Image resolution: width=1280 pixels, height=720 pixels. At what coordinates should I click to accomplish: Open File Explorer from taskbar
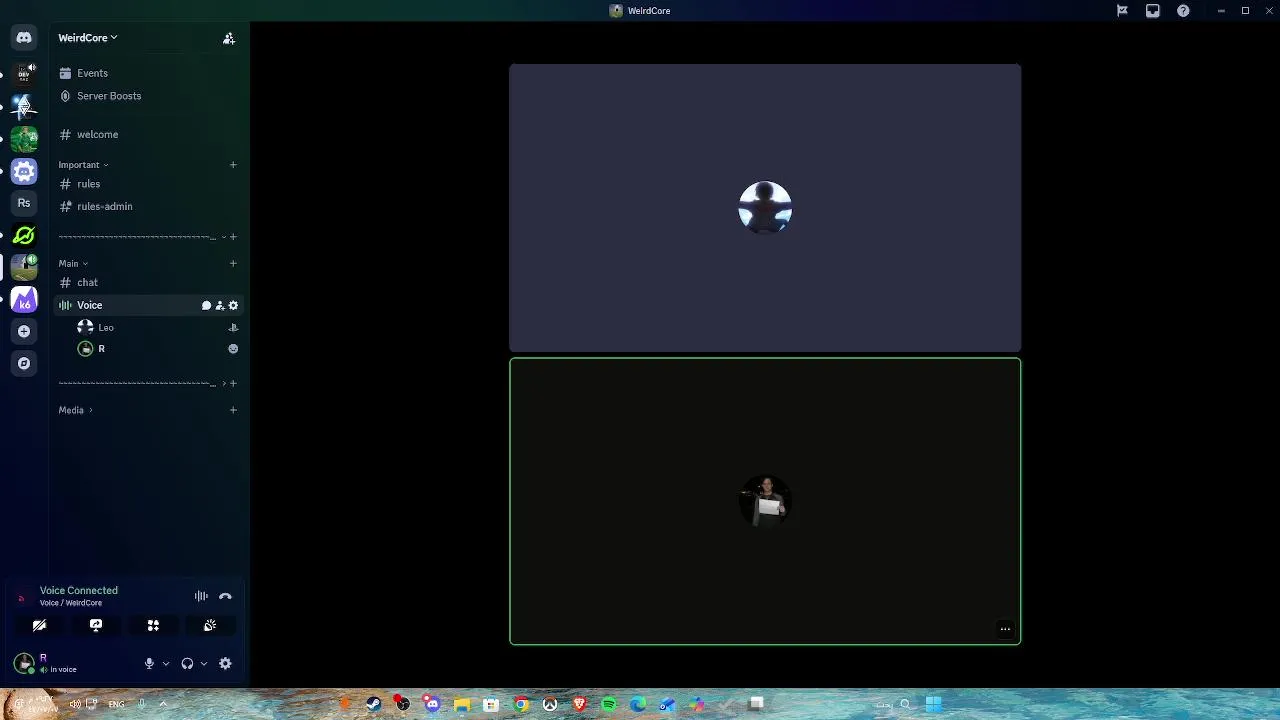point(462,704)
